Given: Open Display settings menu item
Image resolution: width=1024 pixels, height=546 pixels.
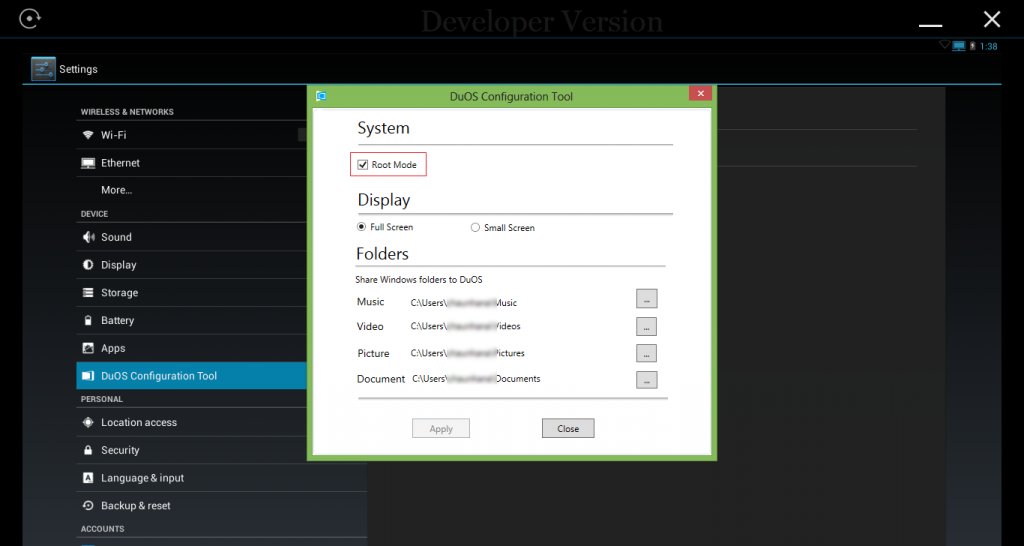Looking at the screenshot, I should click(x=118, y=265).
